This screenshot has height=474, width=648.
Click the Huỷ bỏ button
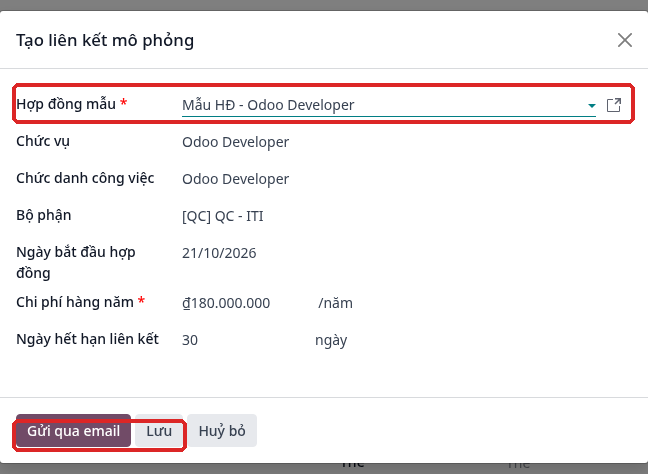(222, 431)
